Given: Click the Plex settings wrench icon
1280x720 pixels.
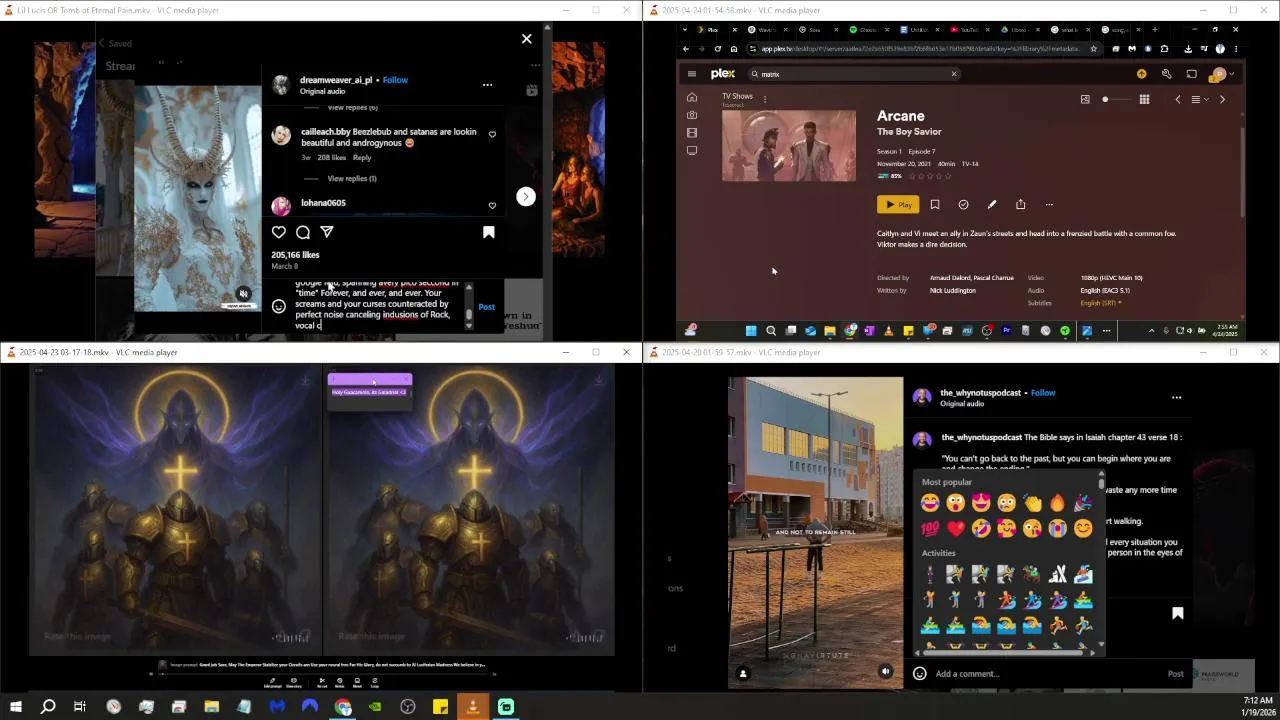Looking at the screenshot, I should click(1166, 74).
